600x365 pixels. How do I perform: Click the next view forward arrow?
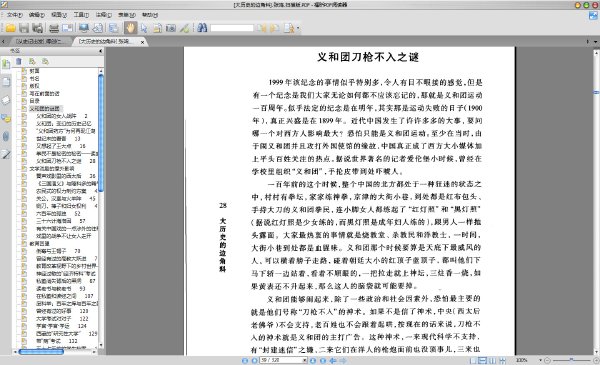point(343,360)
